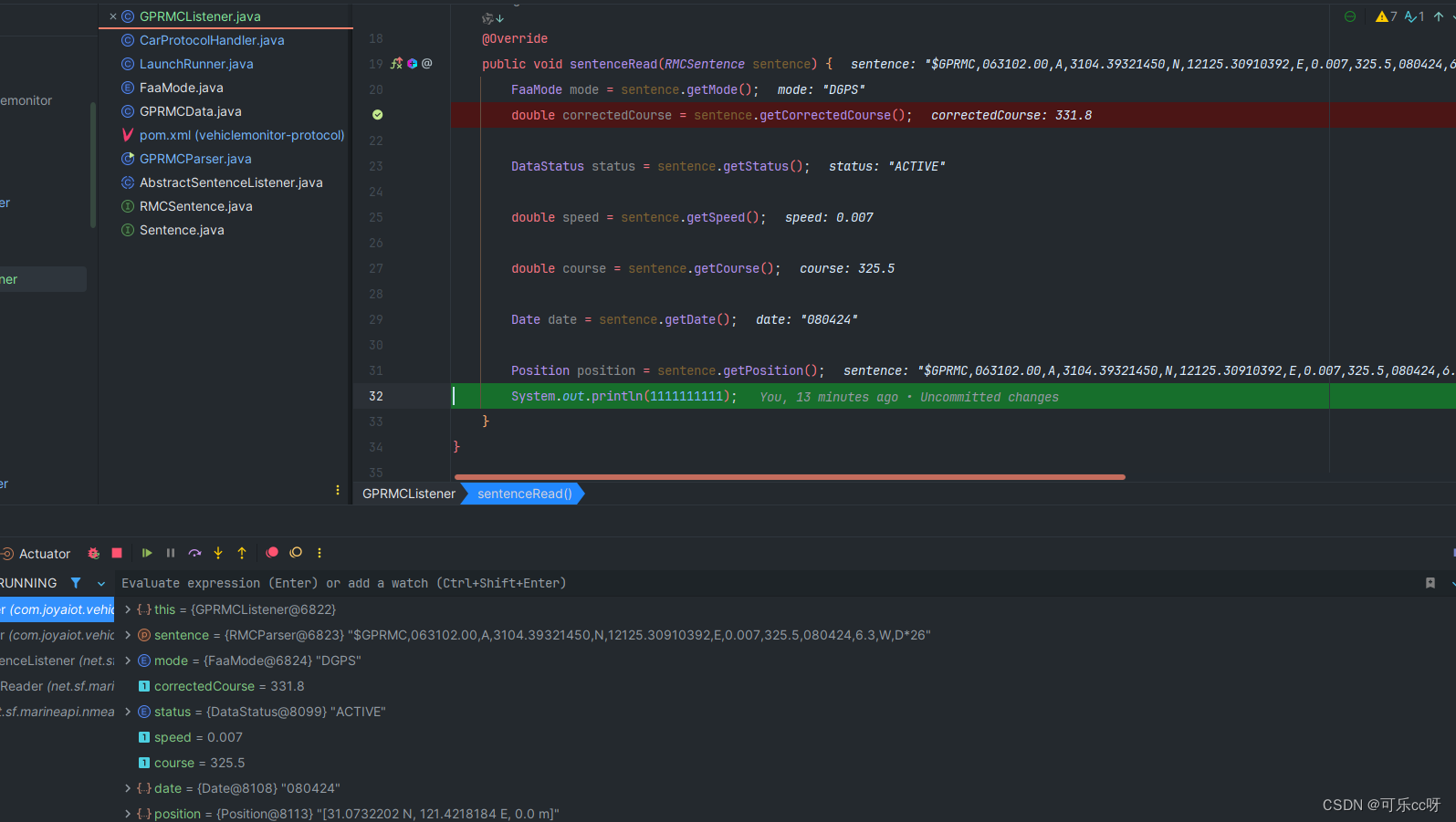Click the Step Into arrow icon

tap(218, 553)
